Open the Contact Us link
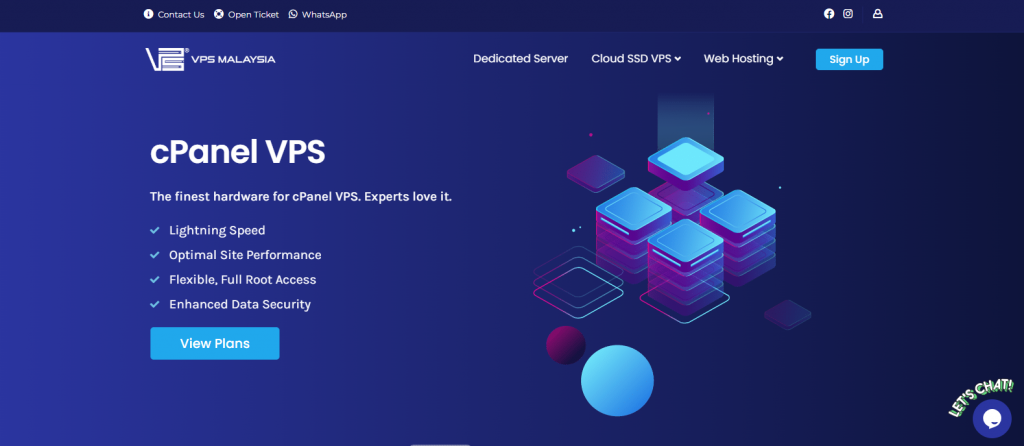This screenshot has height=446, width=1024. click(181, 14)
